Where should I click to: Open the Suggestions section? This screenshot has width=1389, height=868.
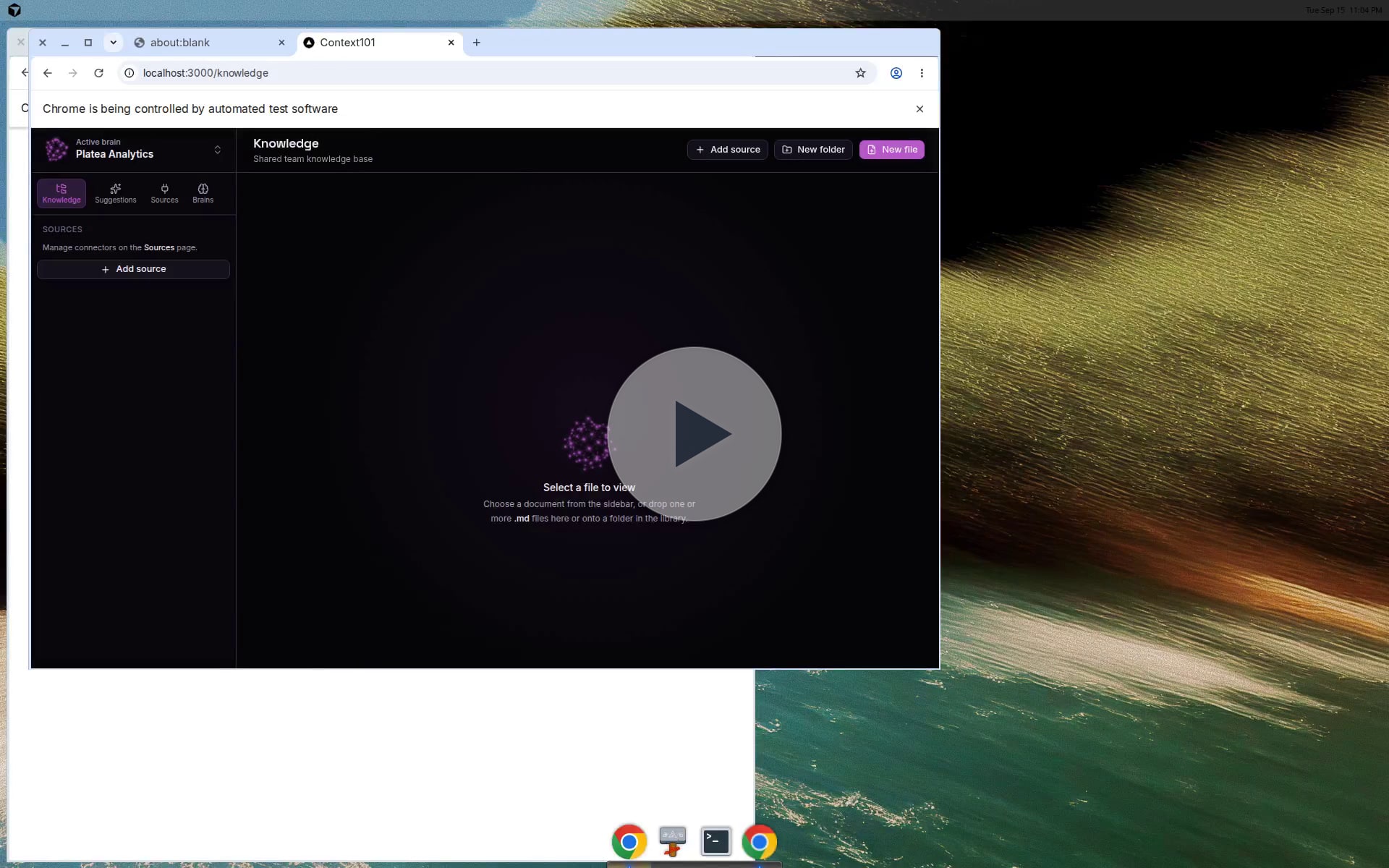(116, 193)
